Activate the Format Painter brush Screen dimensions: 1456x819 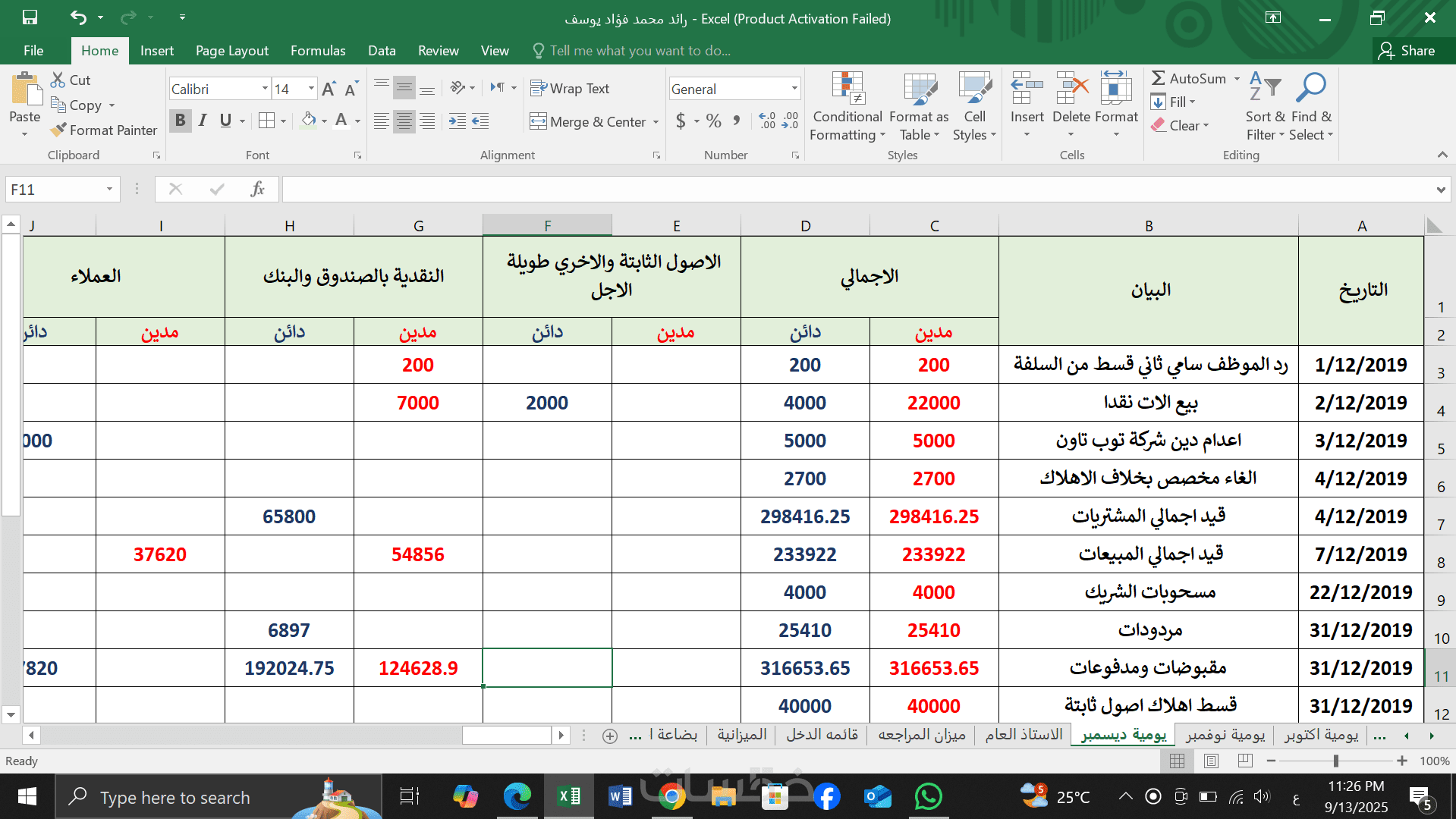pyautogui.click(x=103, y=130)
